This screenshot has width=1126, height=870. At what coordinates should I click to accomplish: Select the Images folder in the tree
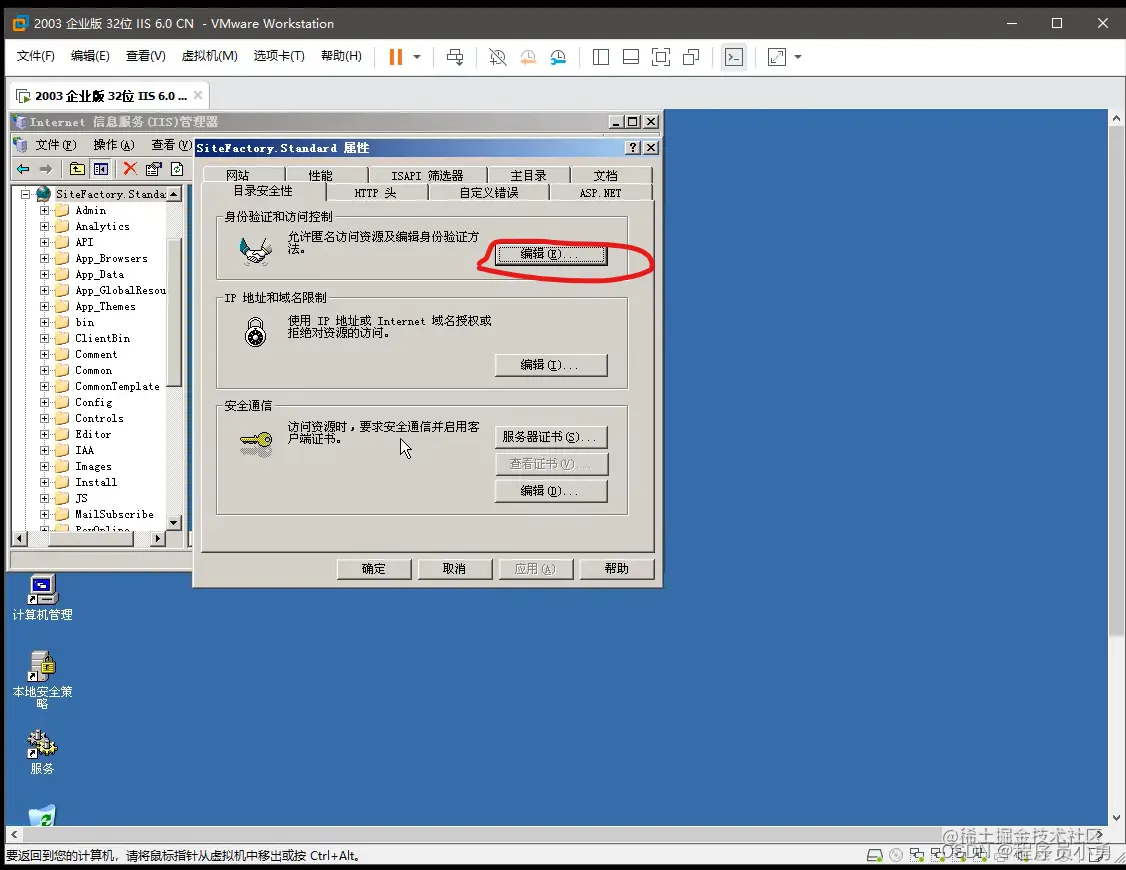click(93, 467)
